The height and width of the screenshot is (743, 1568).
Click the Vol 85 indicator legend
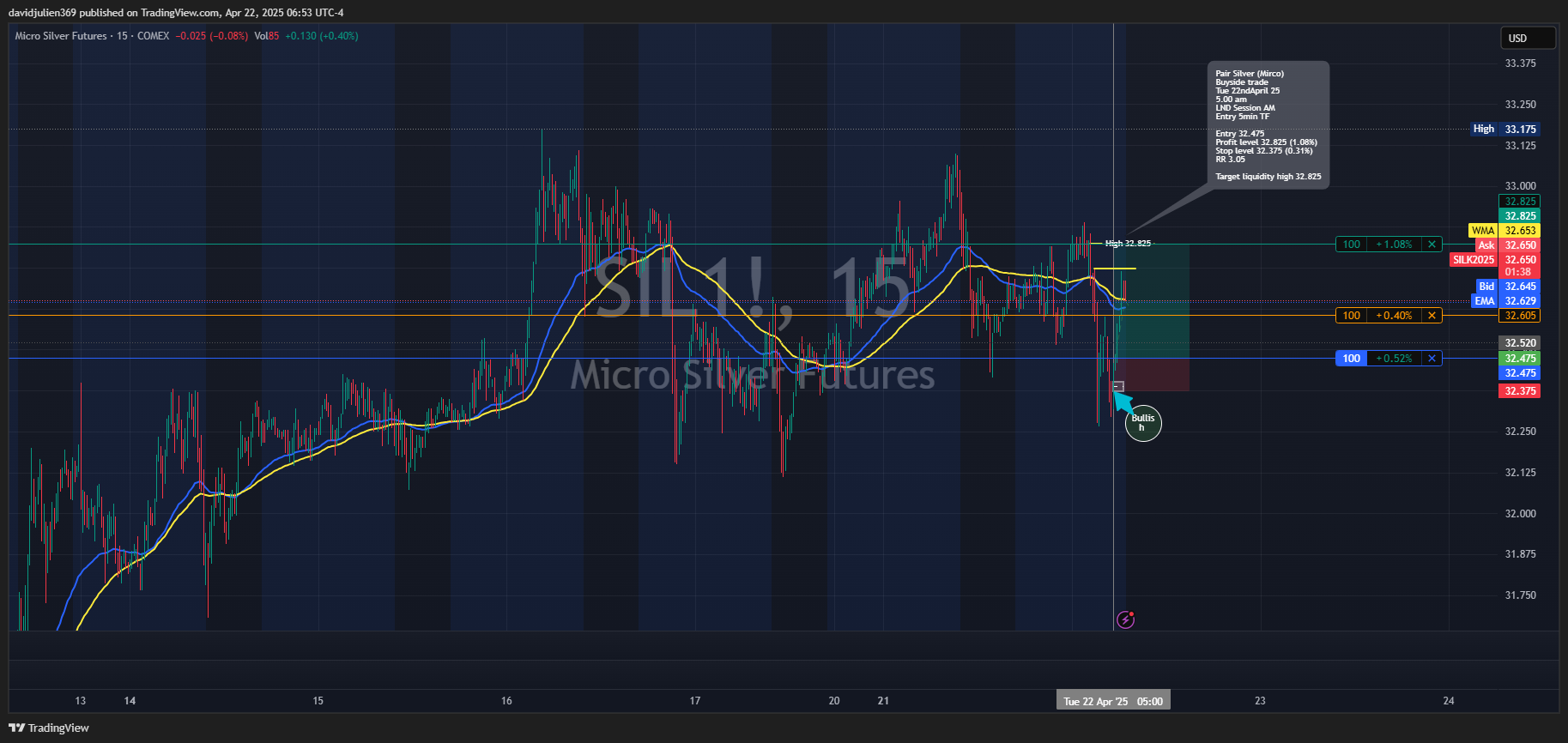pos(267,36)
